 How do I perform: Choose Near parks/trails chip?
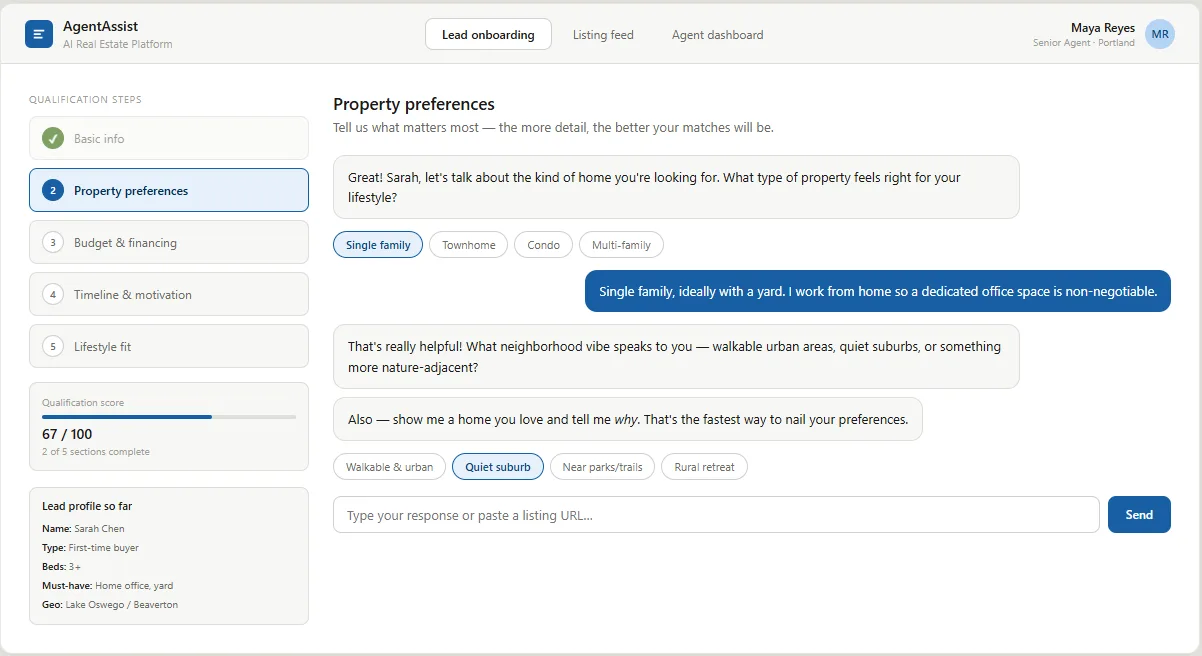[x=602, y=467]
